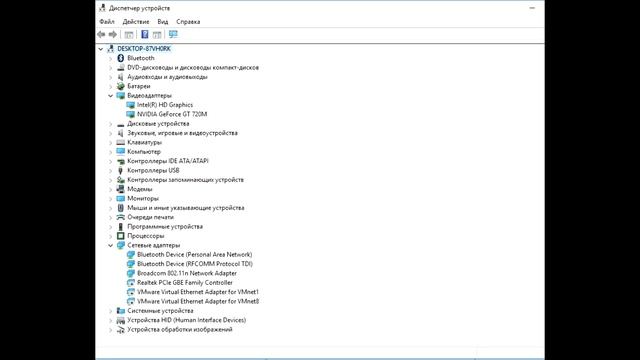Select Bluetooth Device (RFCOMM Protocol TDI)
The height and width of the screenshot is (360, 640).
click(x=195, y=264)
